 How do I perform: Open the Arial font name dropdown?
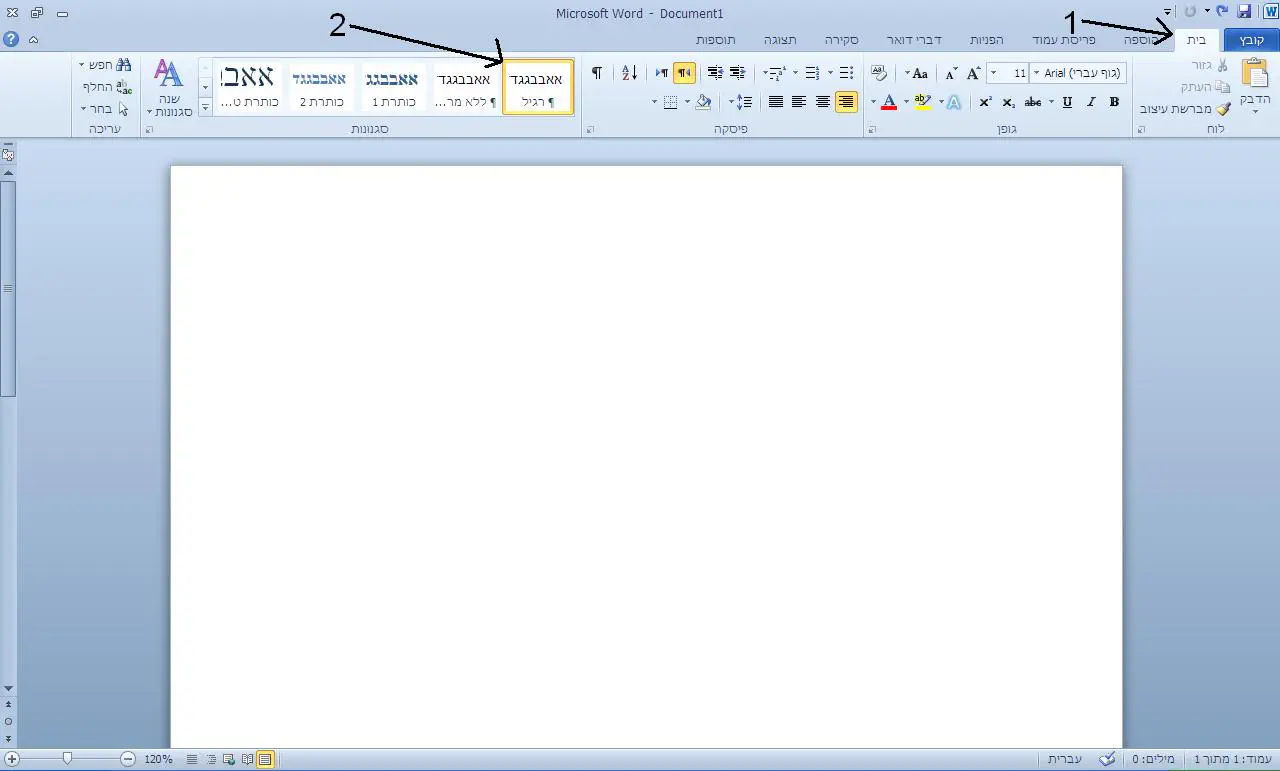pyautogui.click(x=1035, y=73)
